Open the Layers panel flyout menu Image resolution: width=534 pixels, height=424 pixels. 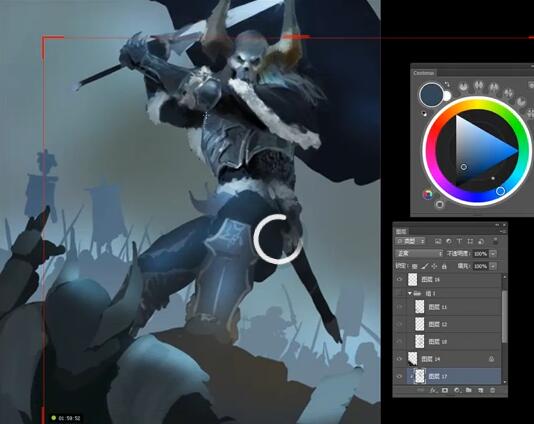coord(504,232)
